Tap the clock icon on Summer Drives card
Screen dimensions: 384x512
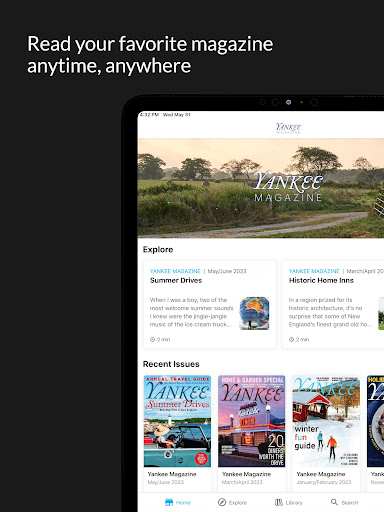(x=152, y=339)
